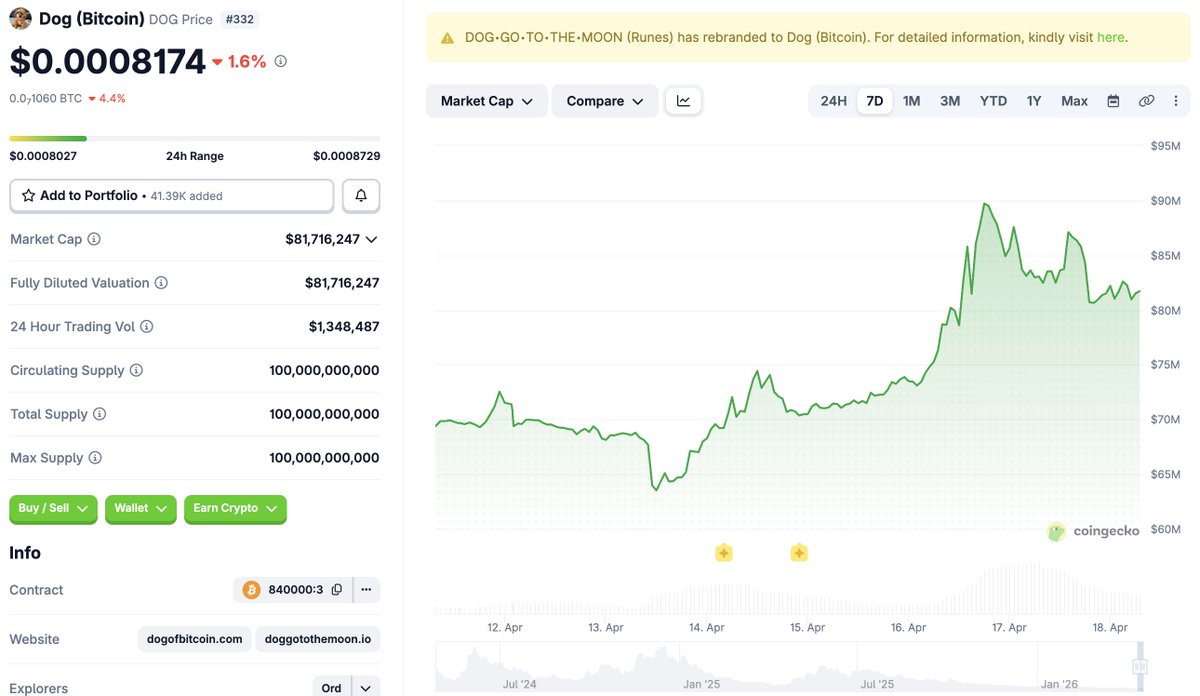Viewport: 1200px width, 696px height.
Task: Select the 3M time range
Action: click(950, 101)
